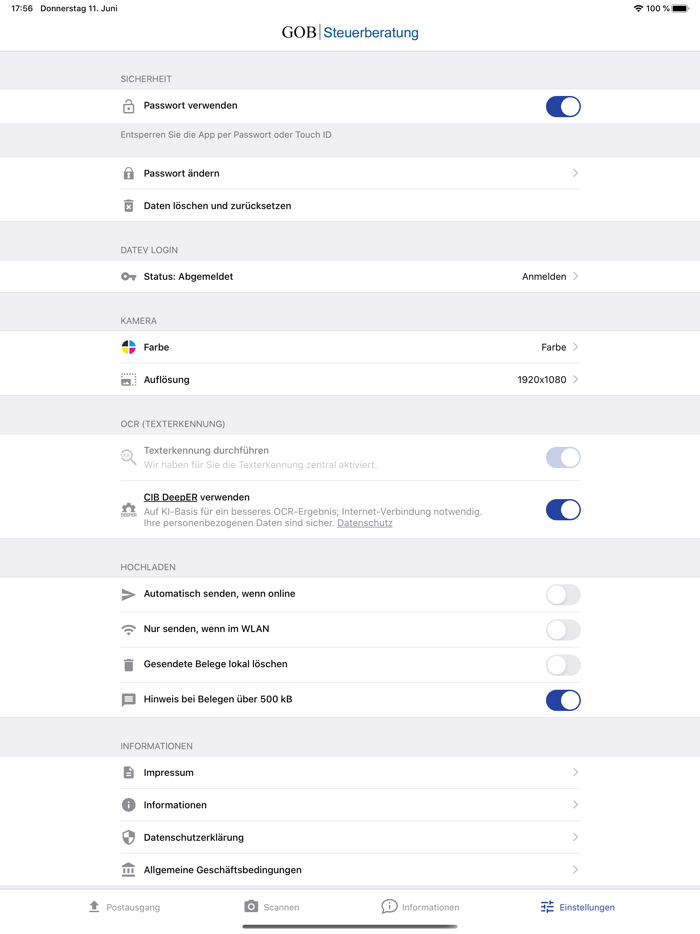The width and height of the screenshot is (700, 934).
Task: Click the key icon next to Status
Action: click(x=128, y=277)
